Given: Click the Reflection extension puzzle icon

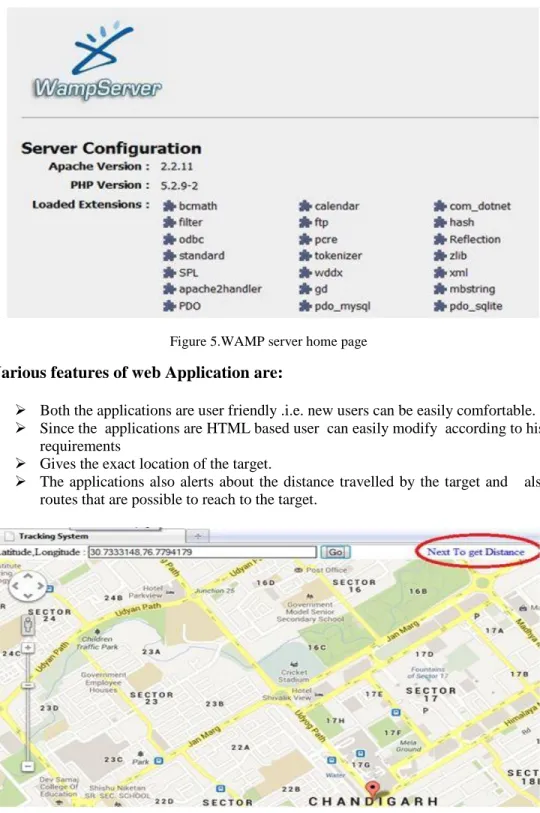Looking at the screenshot, I should point(440,240).
